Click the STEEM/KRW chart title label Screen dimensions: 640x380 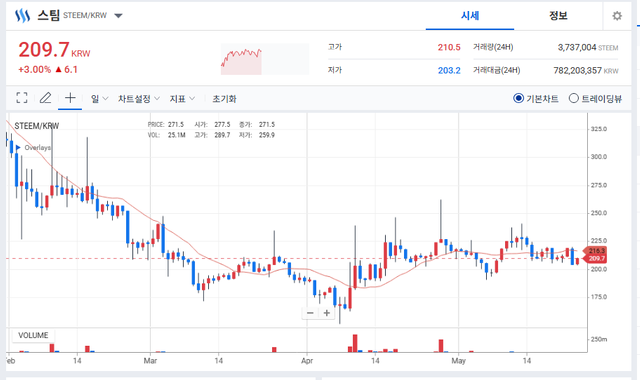(x=37, y=126)
